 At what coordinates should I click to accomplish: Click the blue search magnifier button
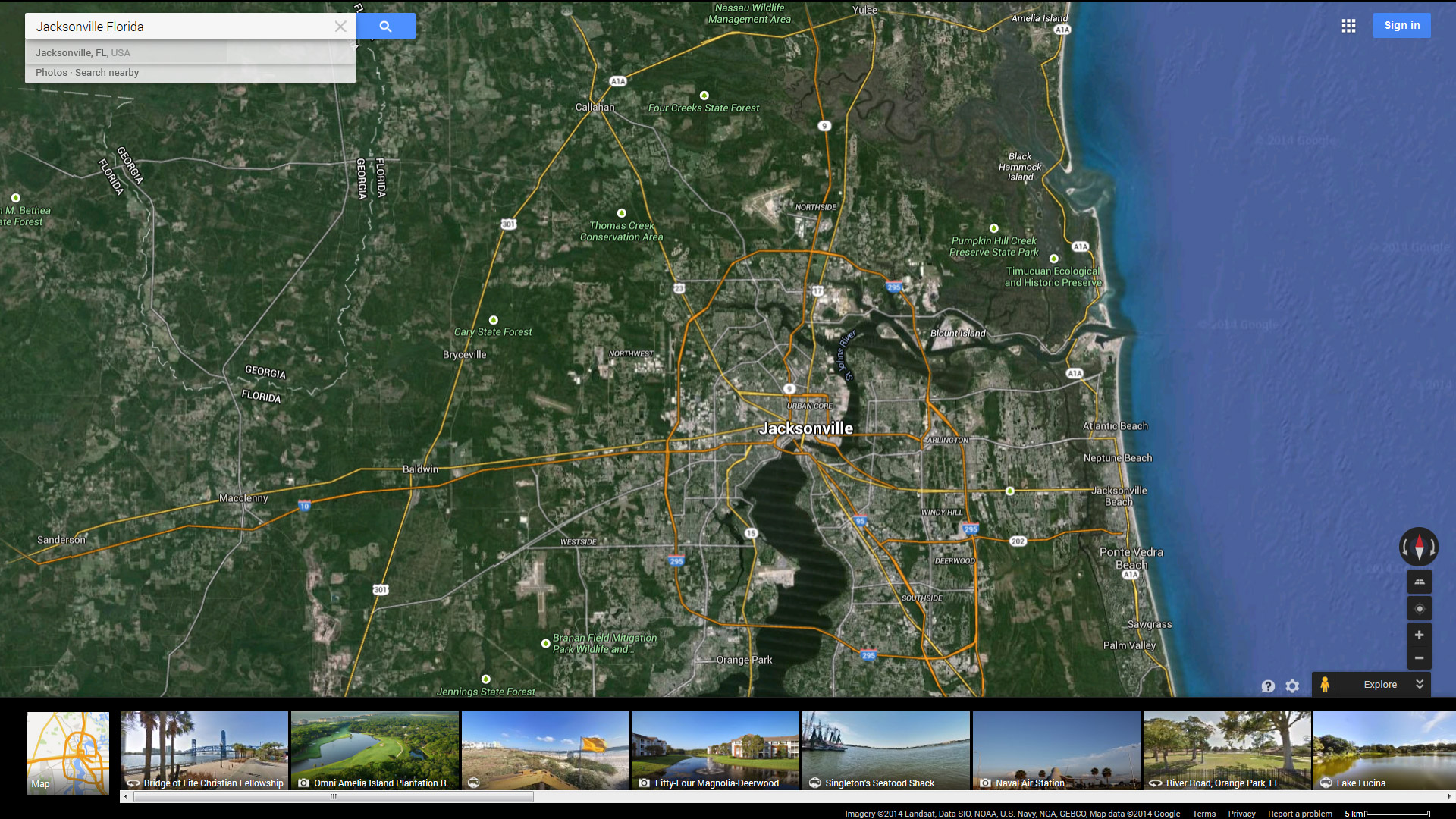(x=385, y=27)
